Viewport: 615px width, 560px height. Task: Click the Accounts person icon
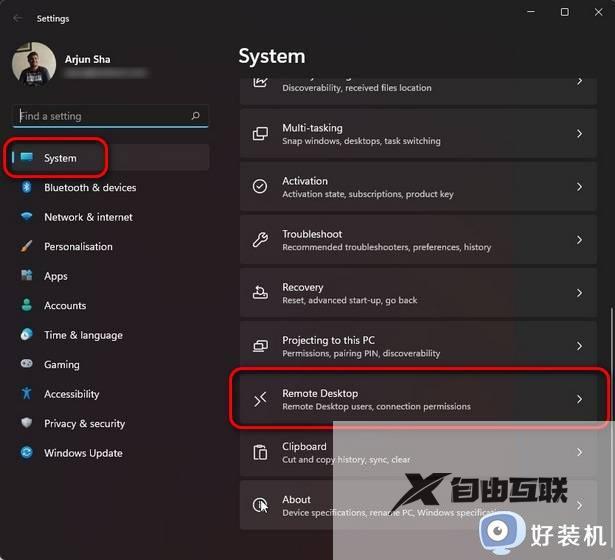click(27, 305)
